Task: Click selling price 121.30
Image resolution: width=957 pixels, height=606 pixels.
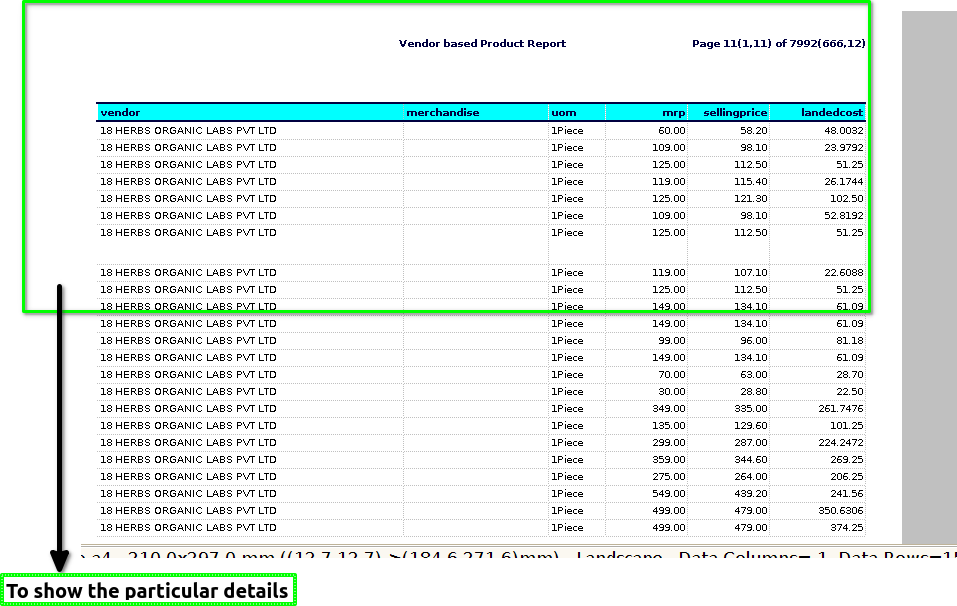Action: click(751, 199)
